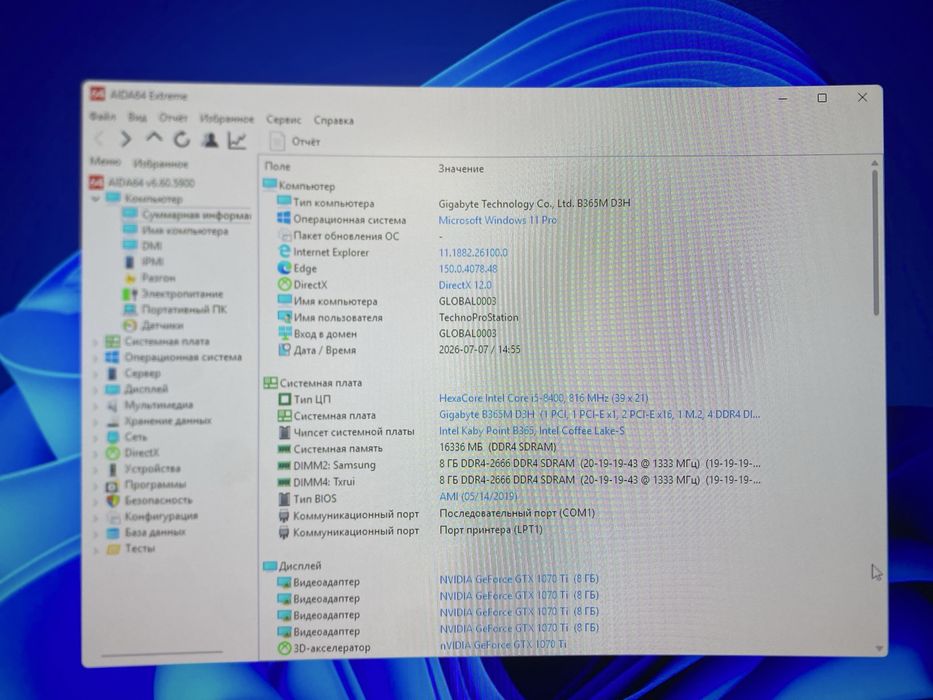
Task: Switch to the Меню tab
Action: click(x=105, y=161)
